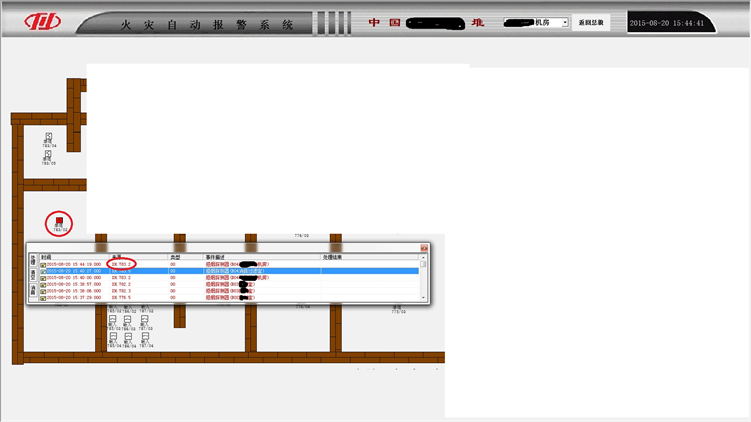
Task: Select the event row at 15:38:06.000
Action: tap(229, 291)
